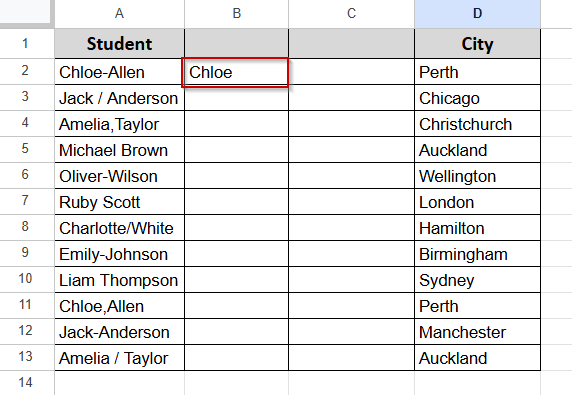Select the Chloe-Allen cell
The width and height of the screenshot is (572, 395).
[x=119, y=72]
